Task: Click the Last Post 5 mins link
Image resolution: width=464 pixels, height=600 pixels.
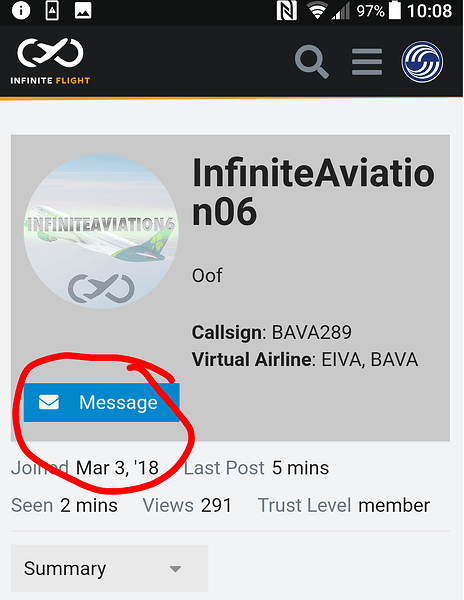Action: [256, 468]
